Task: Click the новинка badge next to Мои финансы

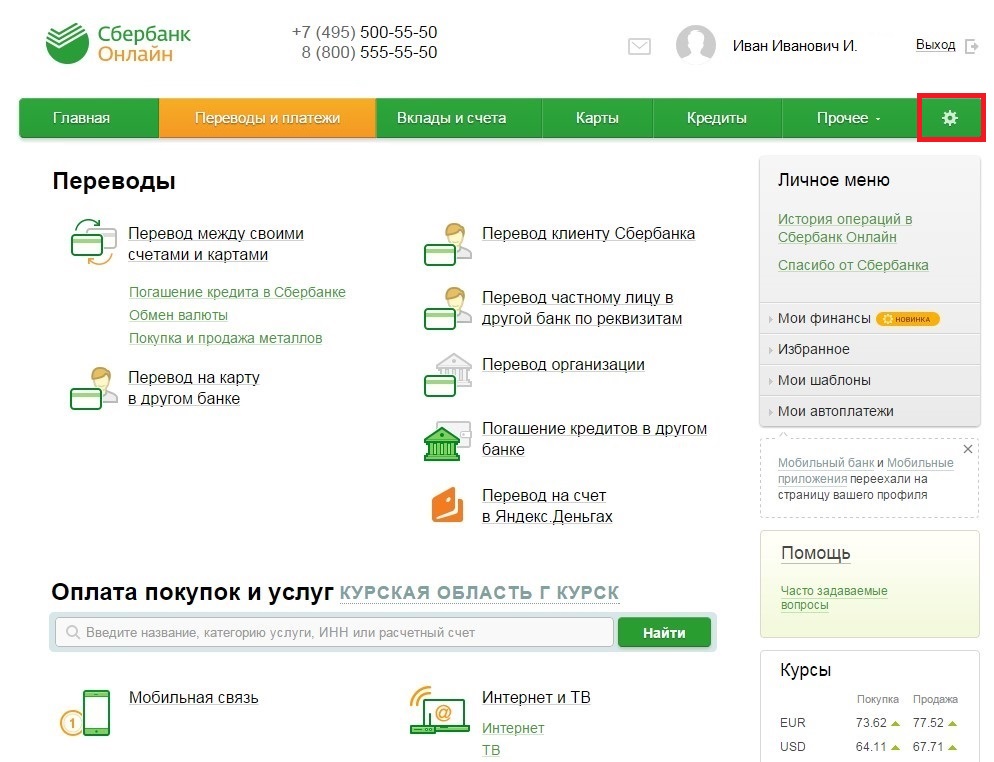Action: tap(908, 319)
